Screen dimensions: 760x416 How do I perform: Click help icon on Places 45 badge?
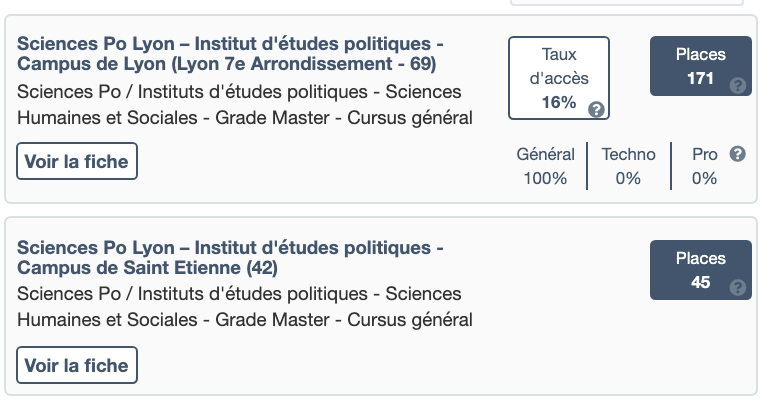pos(738,288)
